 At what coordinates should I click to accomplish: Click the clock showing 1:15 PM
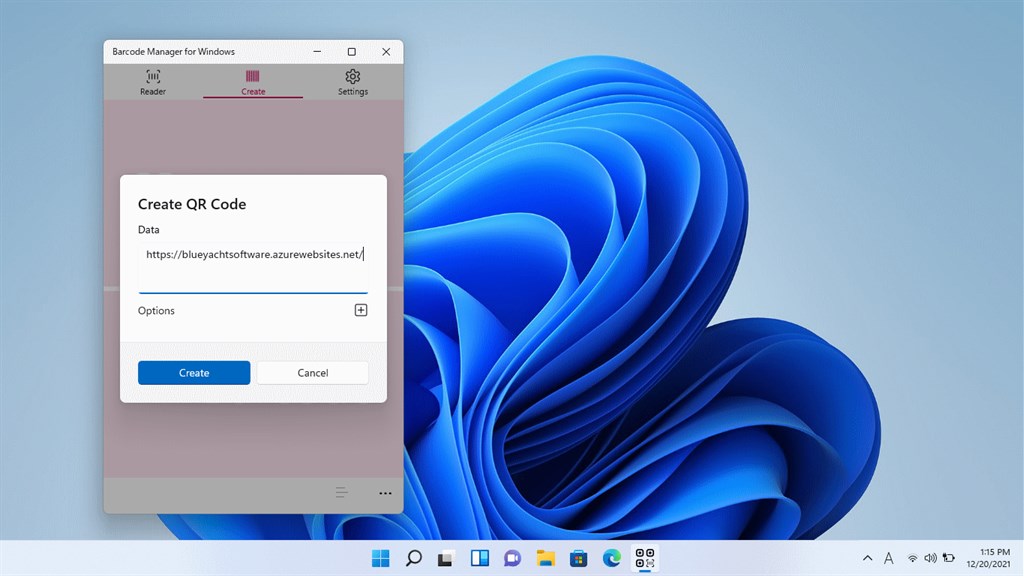tap(988, 558)
